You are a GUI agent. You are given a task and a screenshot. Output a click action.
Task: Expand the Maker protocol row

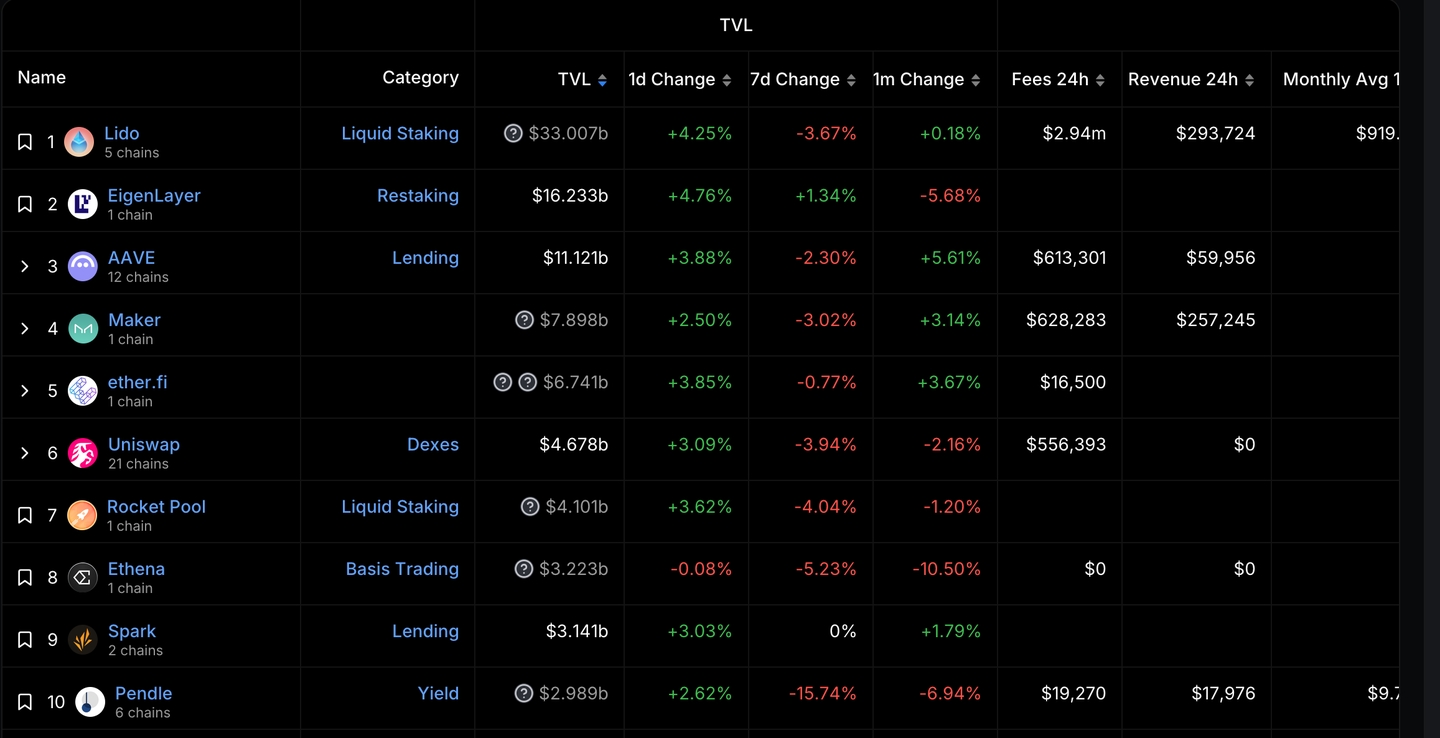click(x=25, y=328)
